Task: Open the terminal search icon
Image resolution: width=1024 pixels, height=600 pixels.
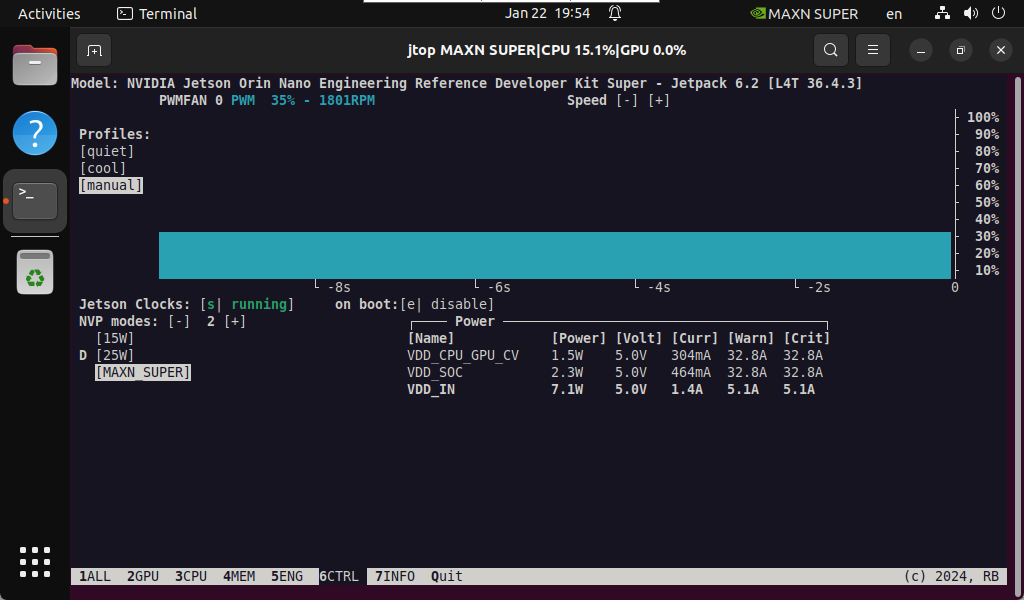Action: click(830, 50)
